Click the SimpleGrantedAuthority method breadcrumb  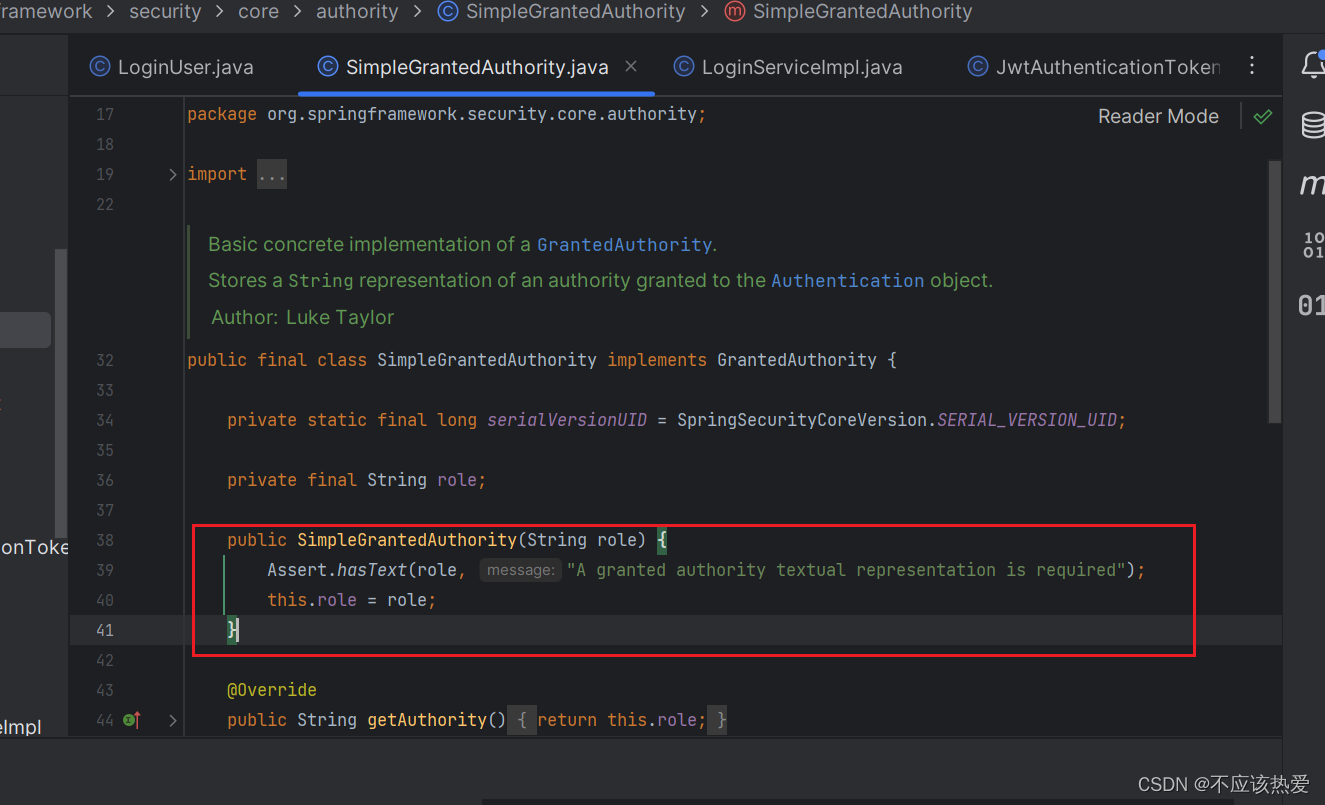tap(848, 12)
